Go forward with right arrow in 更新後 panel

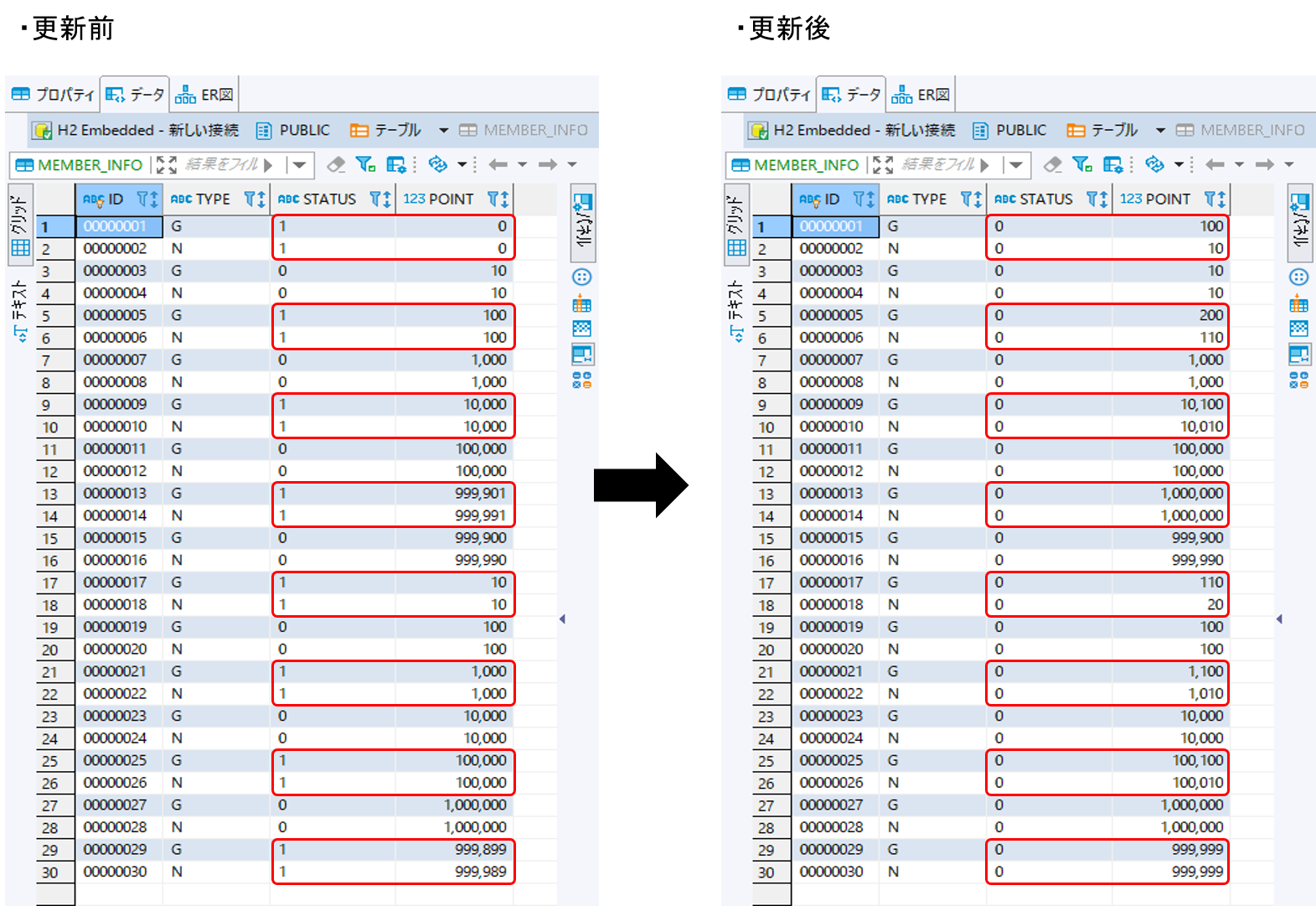pos(1265,164)
